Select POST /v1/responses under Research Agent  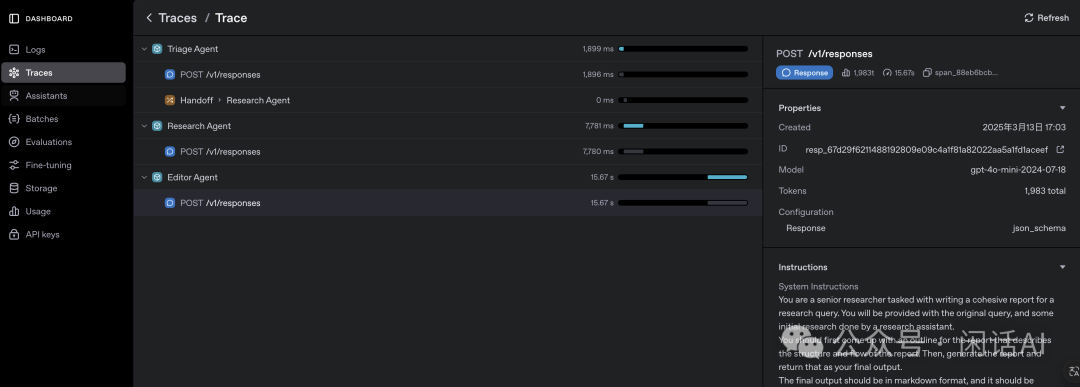tap(448, 151)
